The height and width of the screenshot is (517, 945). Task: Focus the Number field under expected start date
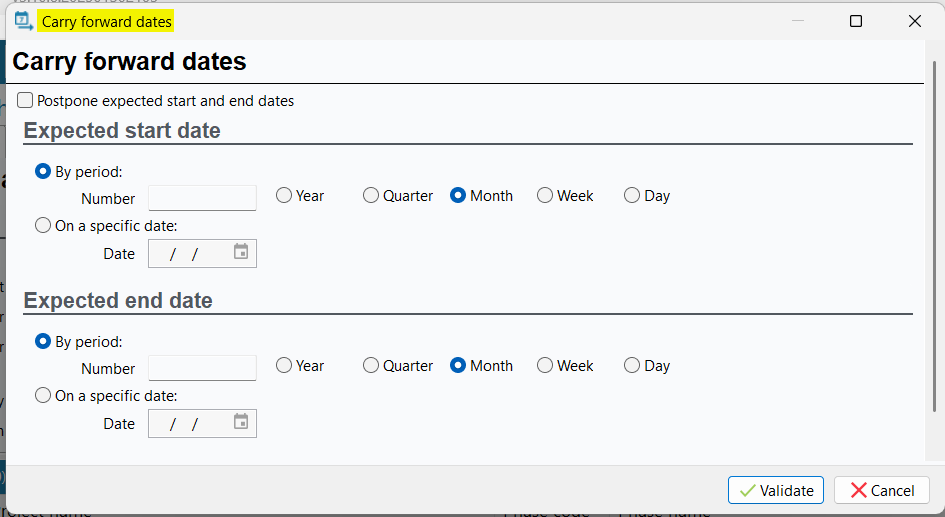pyautogui.click(x=202, y=198)
